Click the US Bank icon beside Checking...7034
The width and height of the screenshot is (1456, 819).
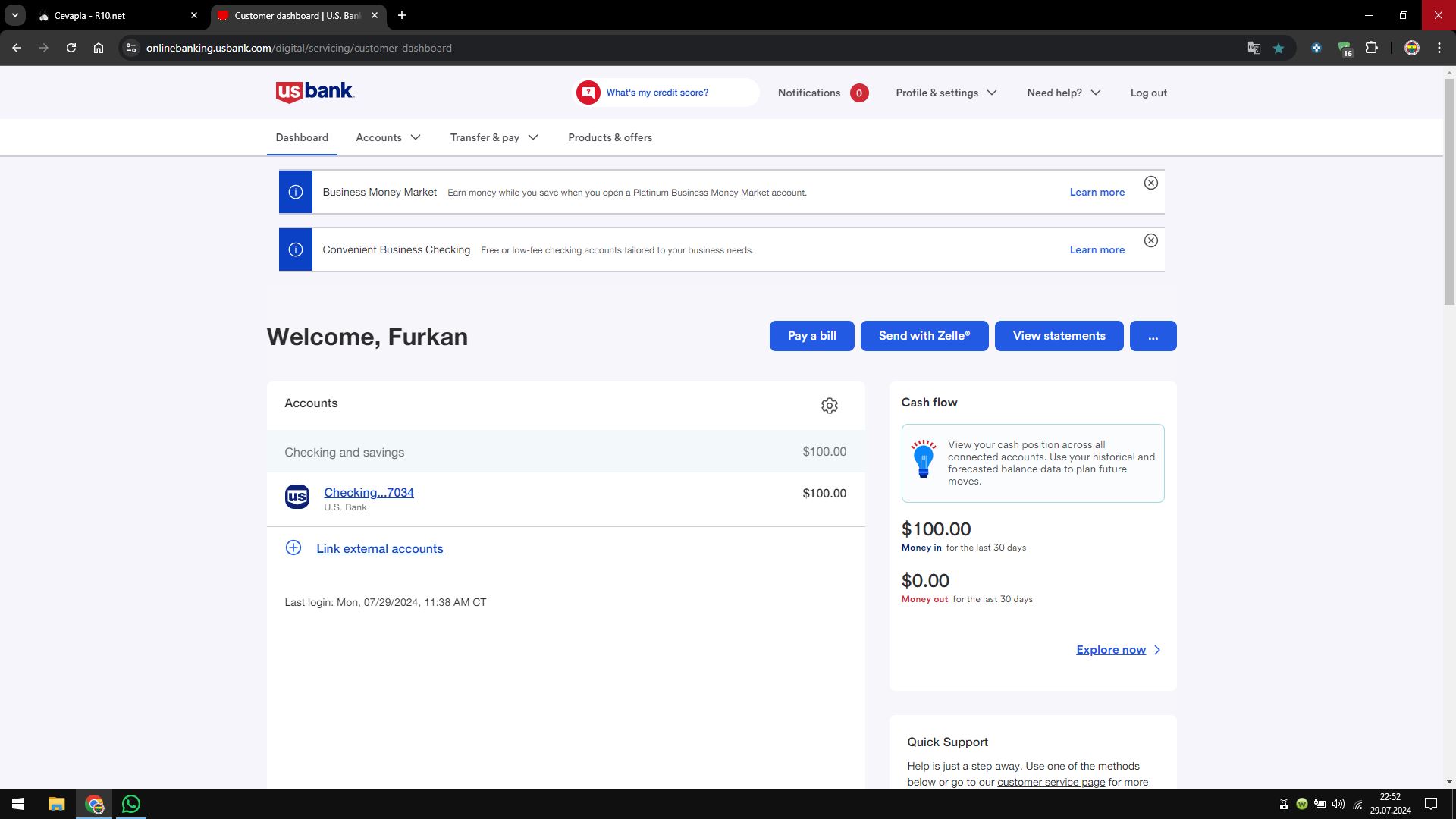[297, 497]
